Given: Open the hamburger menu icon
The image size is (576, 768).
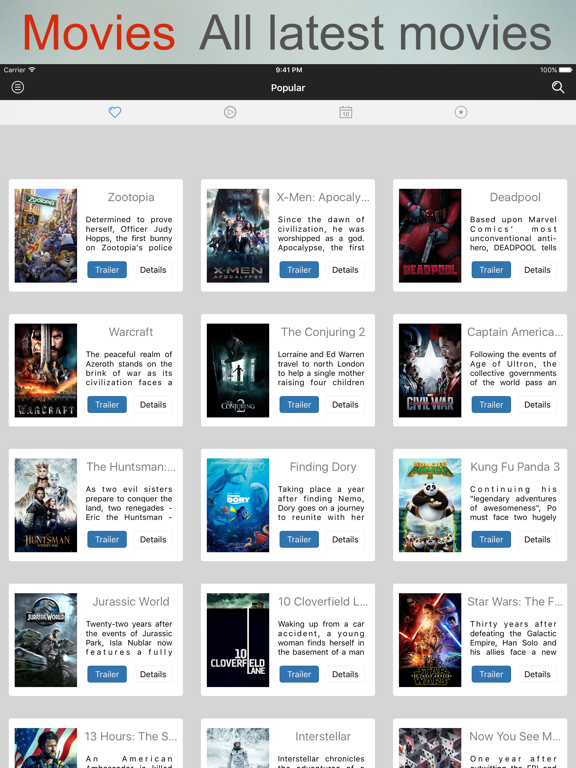Looking at the screenshot, I should (18, 88).
